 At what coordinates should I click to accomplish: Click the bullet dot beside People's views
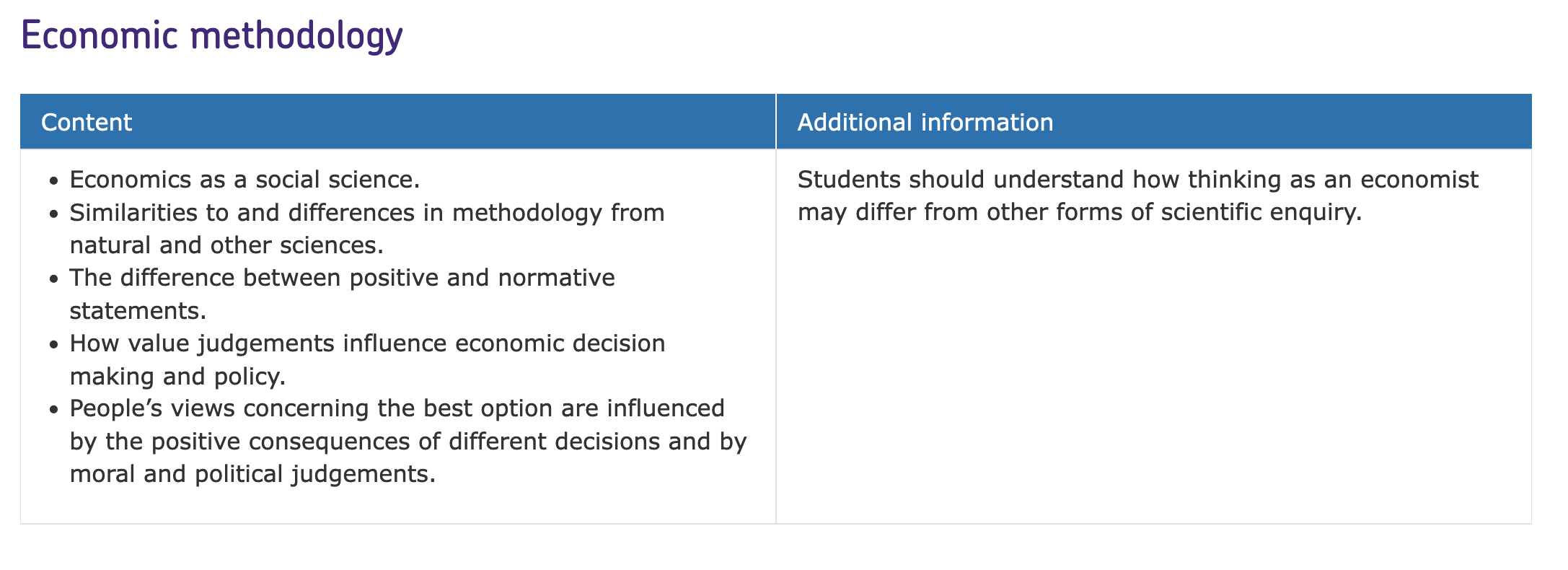tap(53, 410)
